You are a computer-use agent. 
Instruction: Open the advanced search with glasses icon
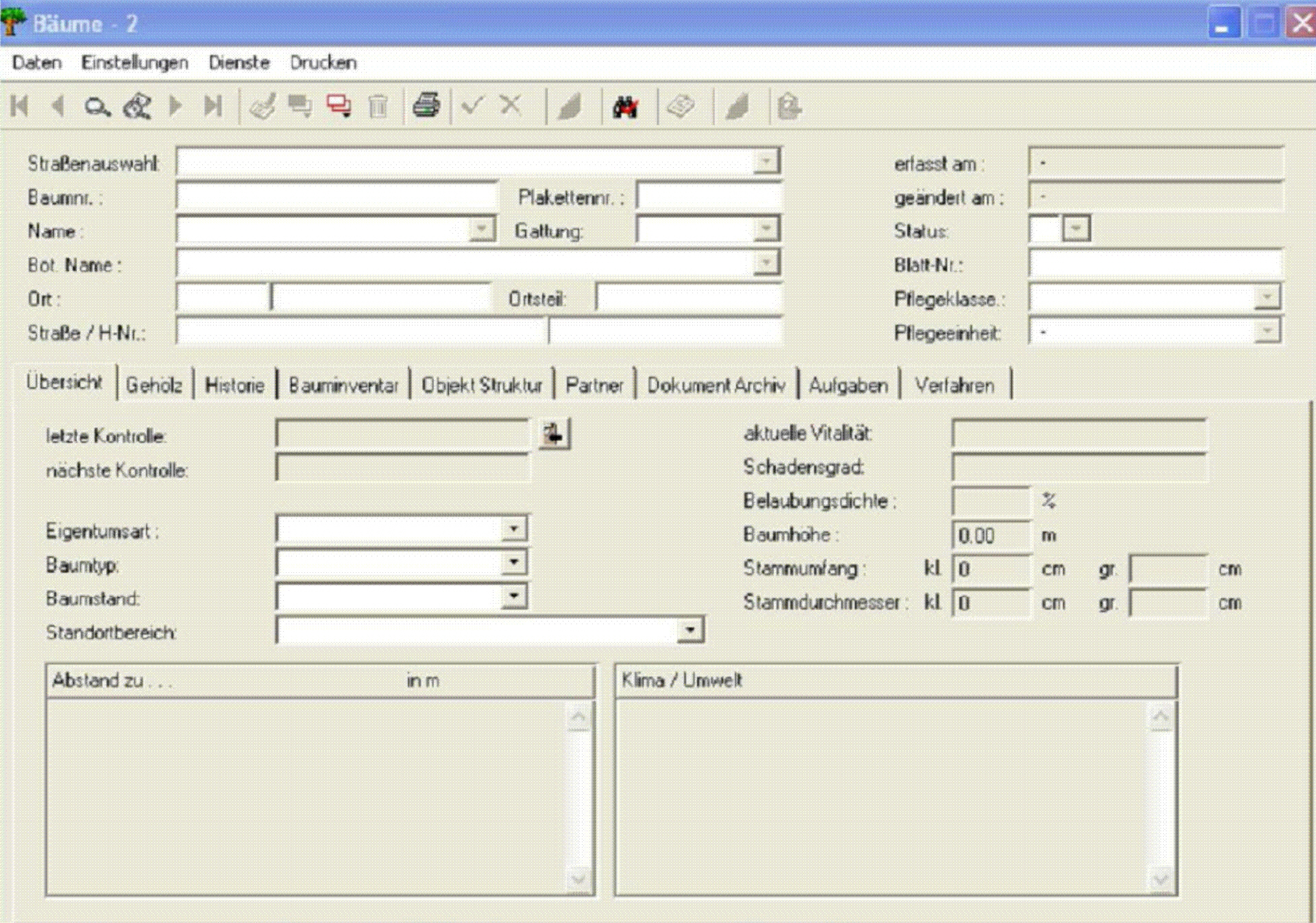click(x=137, y=107)
